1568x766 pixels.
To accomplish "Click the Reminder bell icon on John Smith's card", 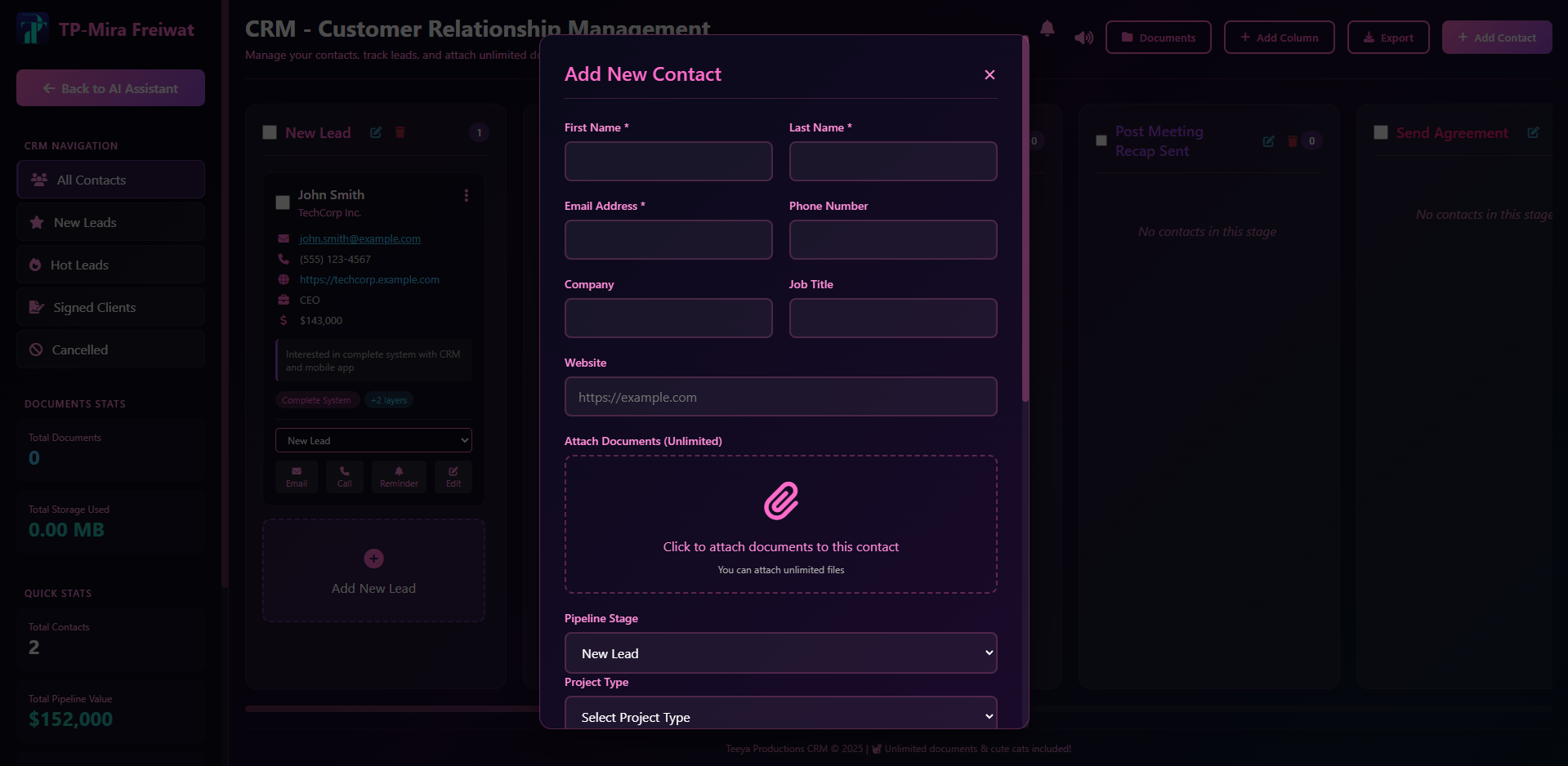I will coord(399,477).
